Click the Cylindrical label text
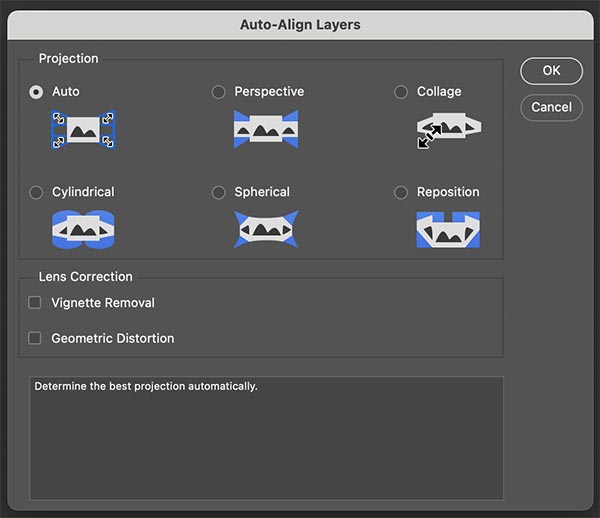Viewport: 600px width, 518px height. pyautogui.click(x=83, y=192)
